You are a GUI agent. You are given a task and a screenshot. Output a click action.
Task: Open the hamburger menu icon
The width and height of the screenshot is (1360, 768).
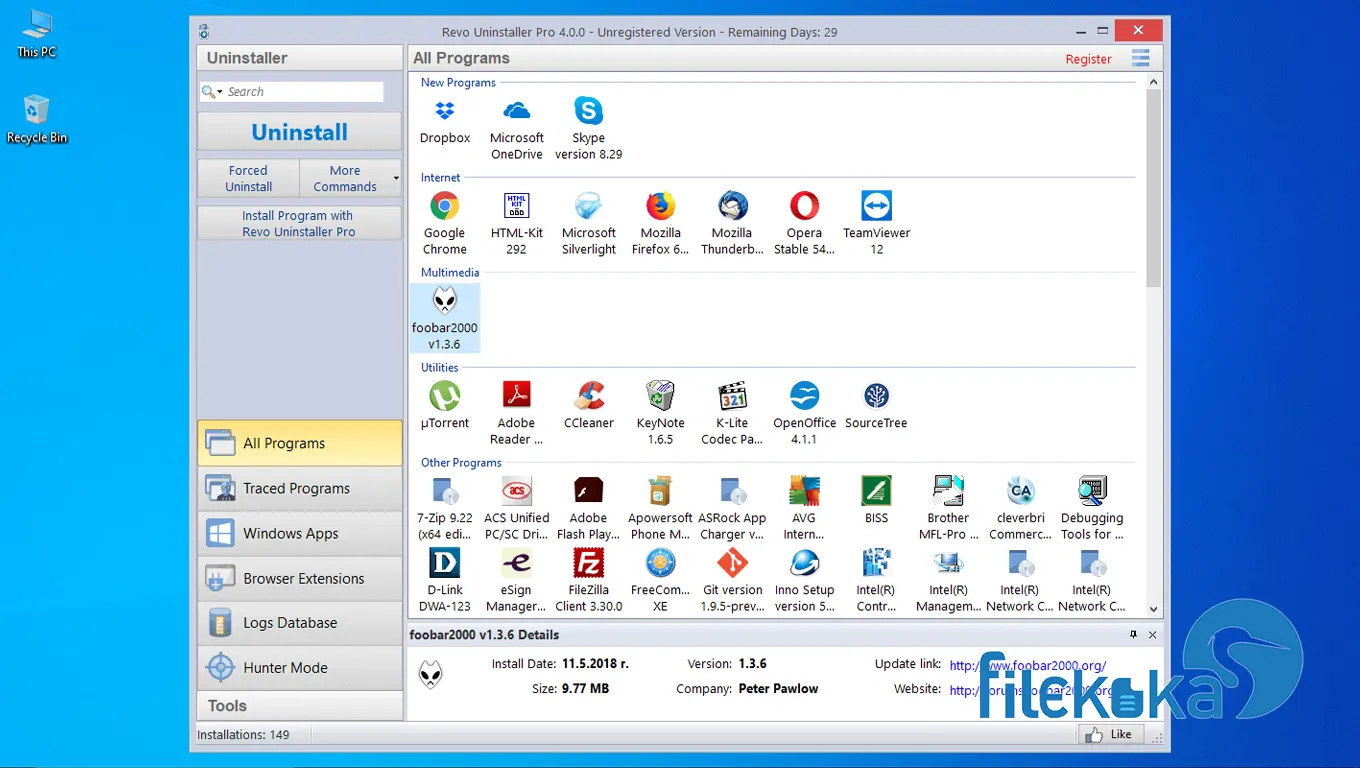point(1140,58)
